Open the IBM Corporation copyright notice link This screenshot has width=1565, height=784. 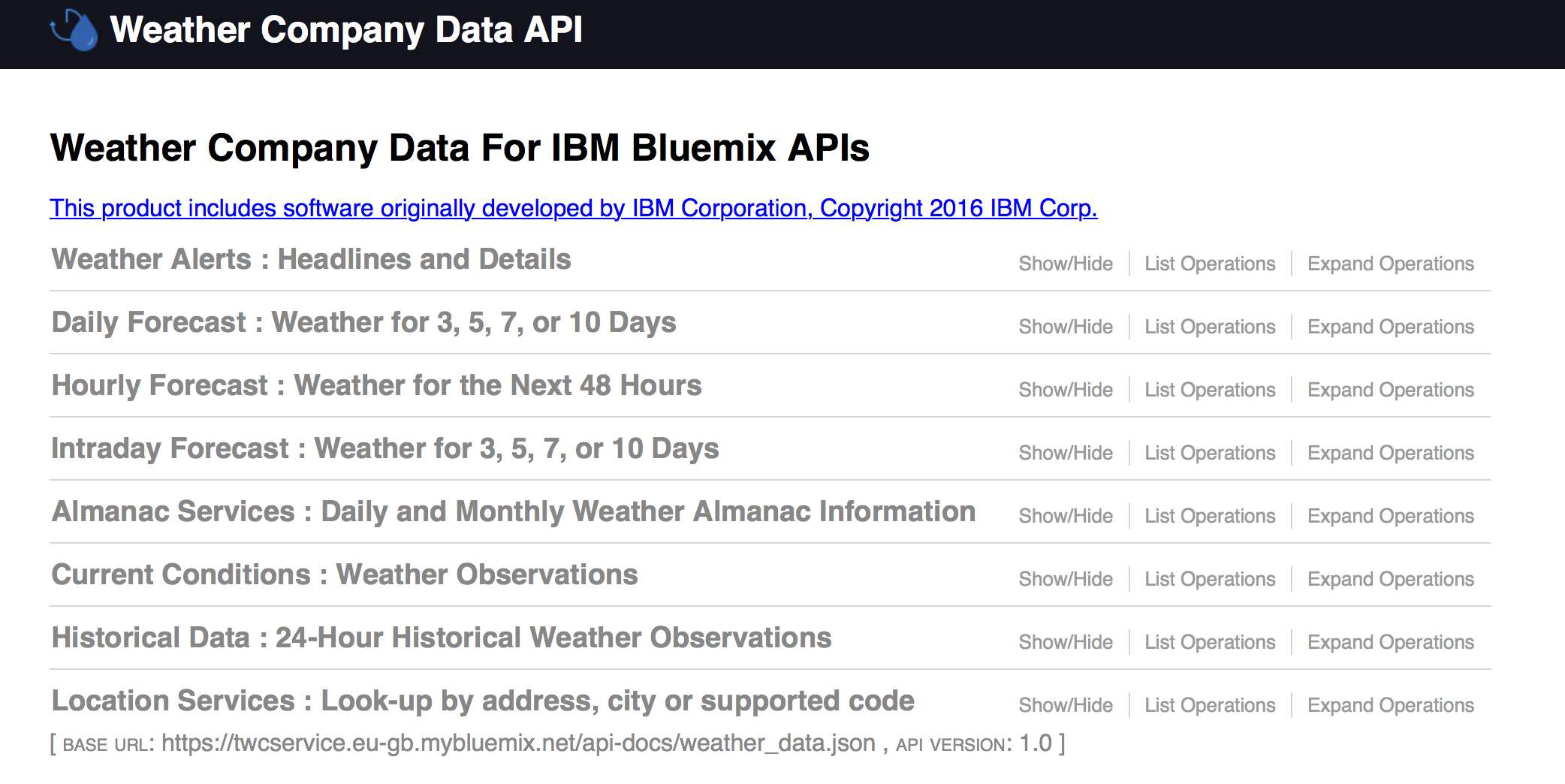pyautogui.click(x=574, y=208)
